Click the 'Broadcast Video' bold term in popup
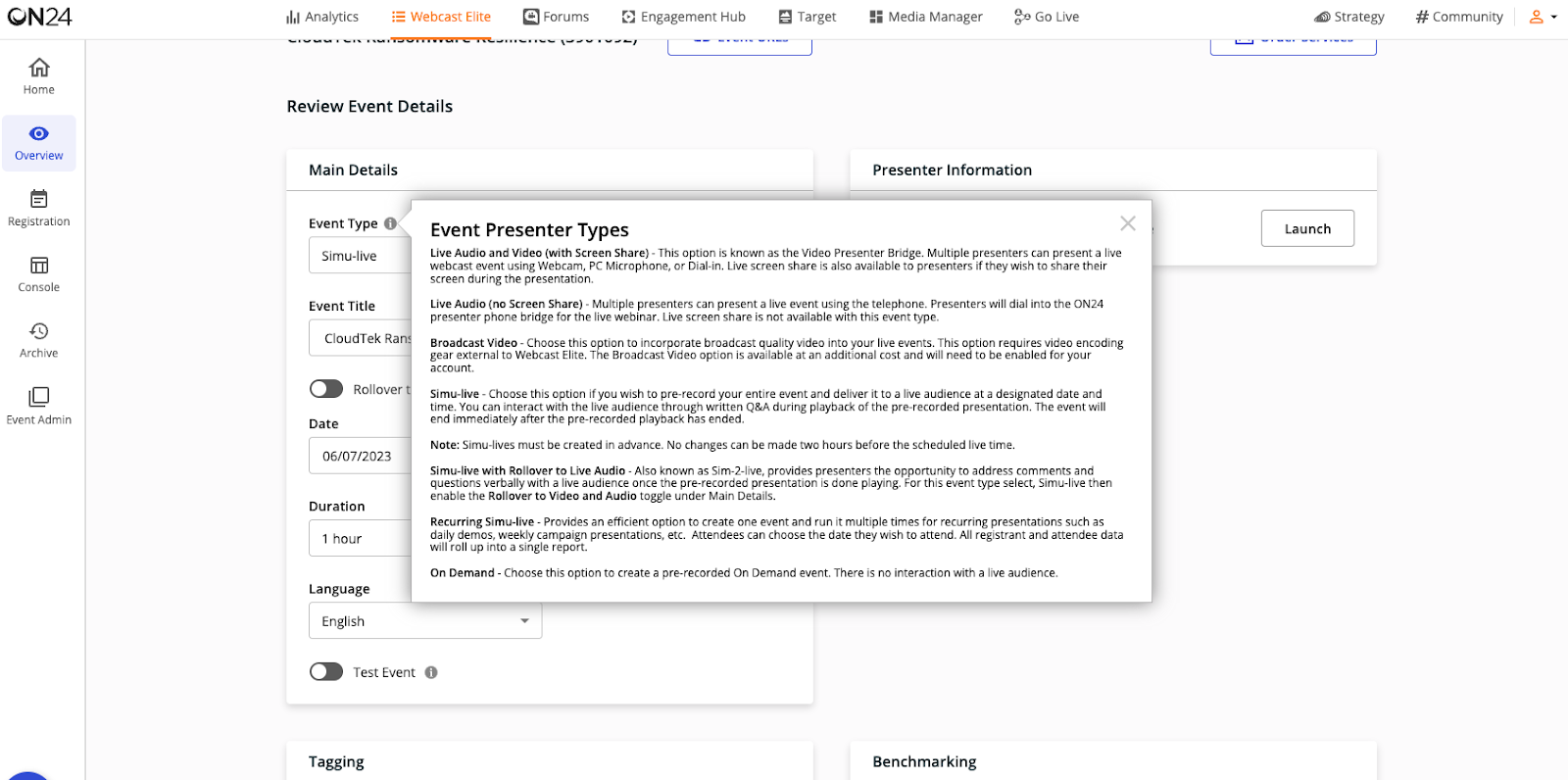The width and height of the screenshot is (1568, 780). click(x=473, y=343)
